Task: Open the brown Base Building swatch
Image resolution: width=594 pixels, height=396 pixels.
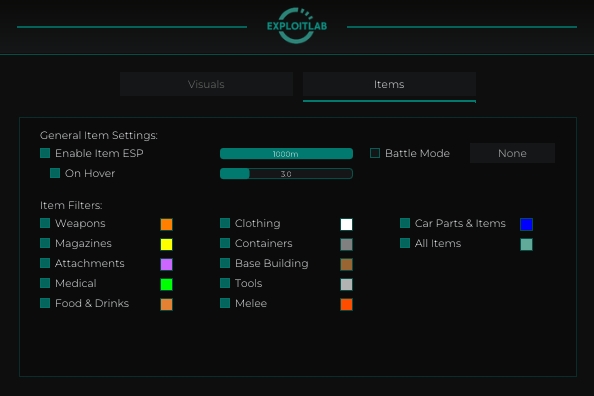Action: click(x=346, y=265)
